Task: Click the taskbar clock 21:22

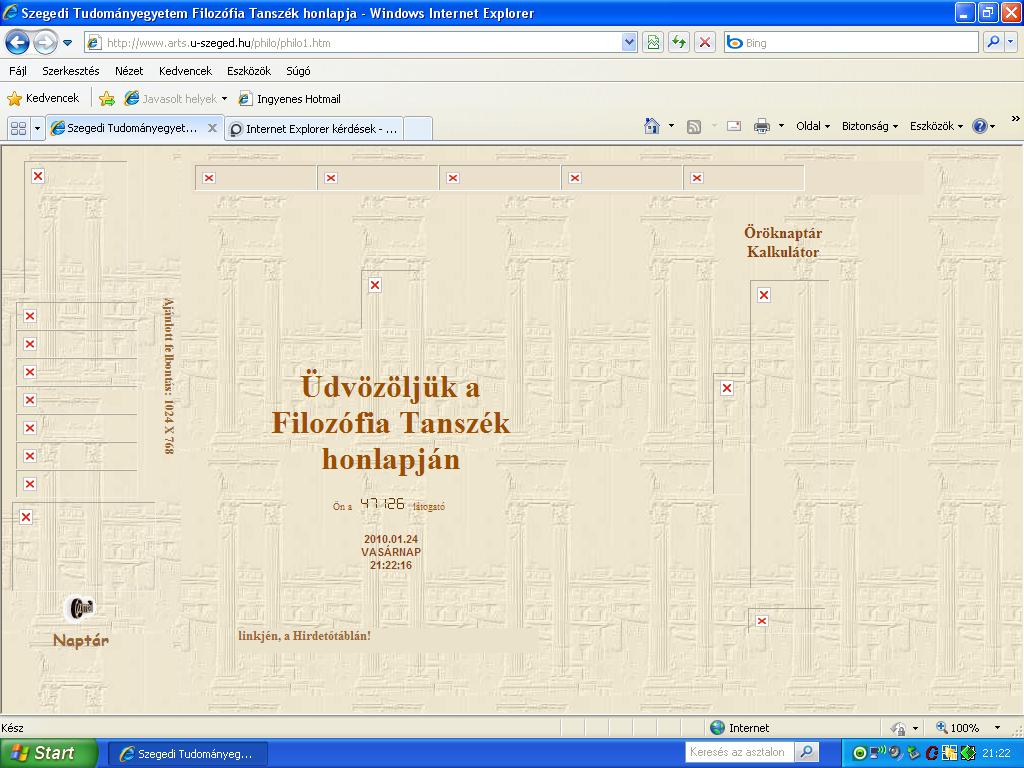Action: [997, 754]
